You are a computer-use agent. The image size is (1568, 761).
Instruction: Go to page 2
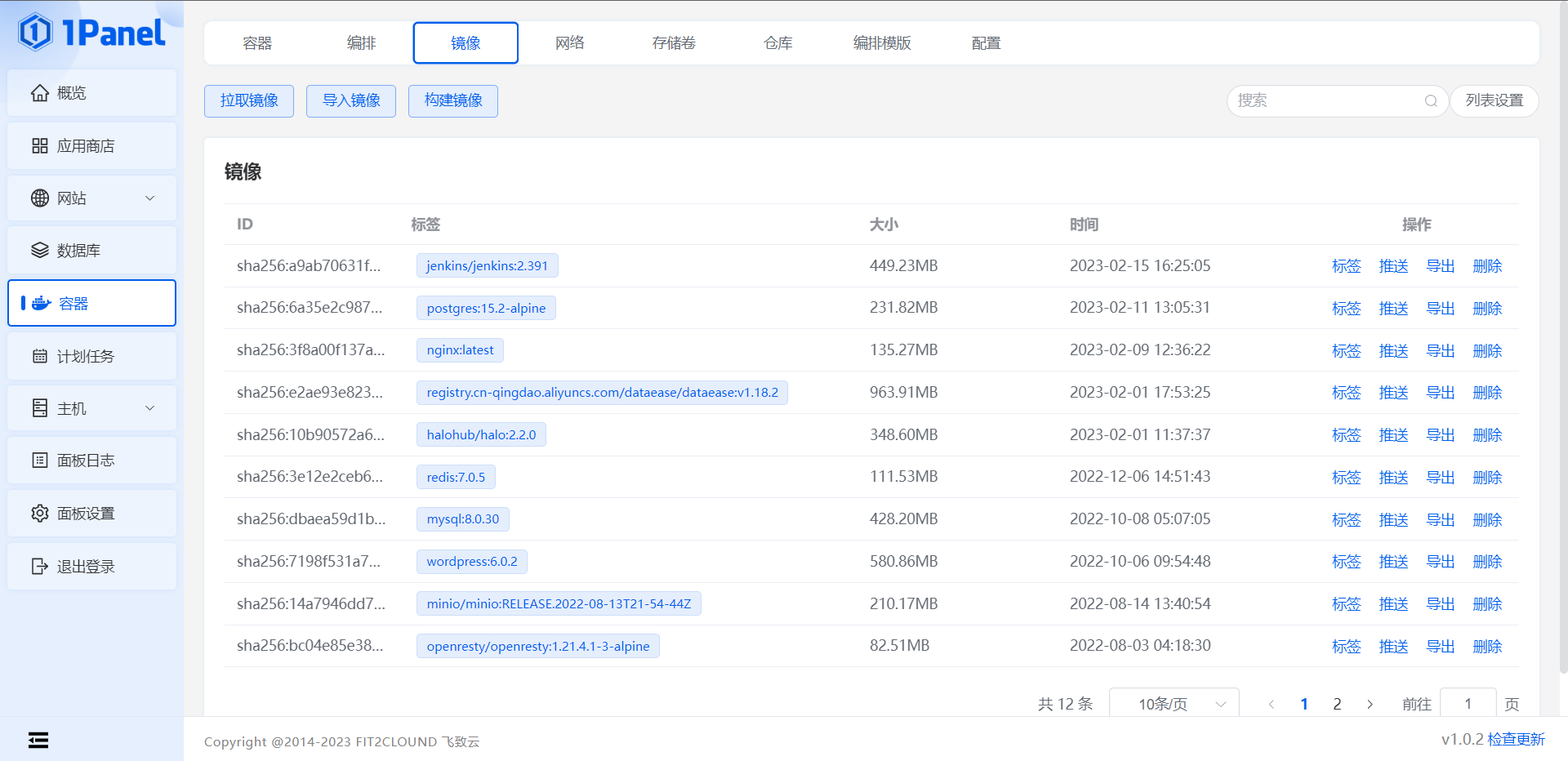point(1337,704)
